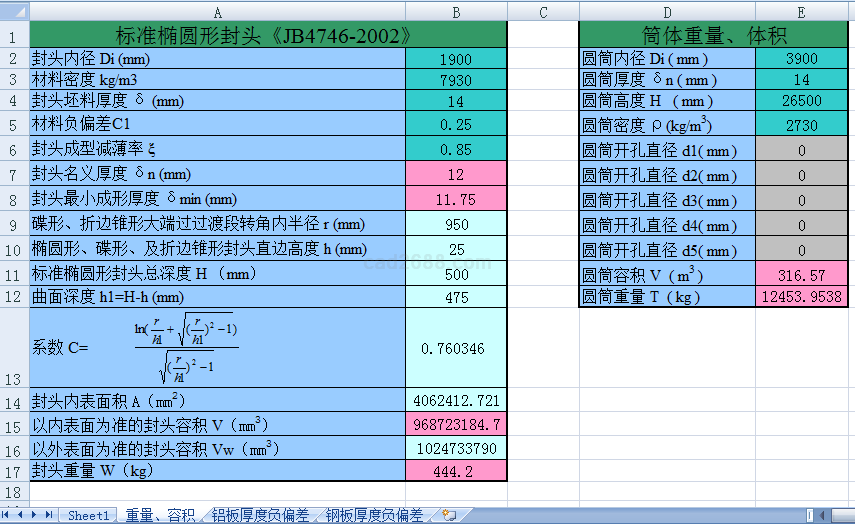Switch to the 铝板厚度负偏差 sheet tab

(x=261, y=515)
